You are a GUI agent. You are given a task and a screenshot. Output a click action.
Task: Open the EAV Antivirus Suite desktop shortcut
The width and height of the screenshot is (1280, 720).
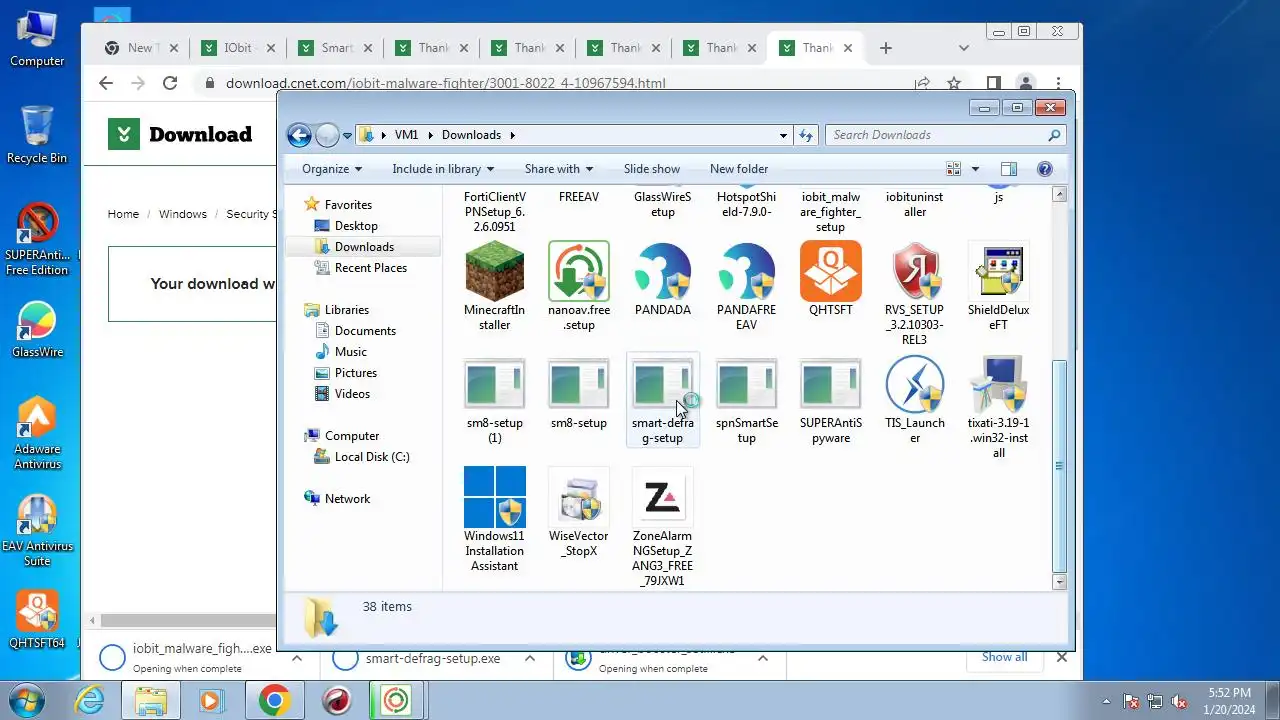coord(37,530)
